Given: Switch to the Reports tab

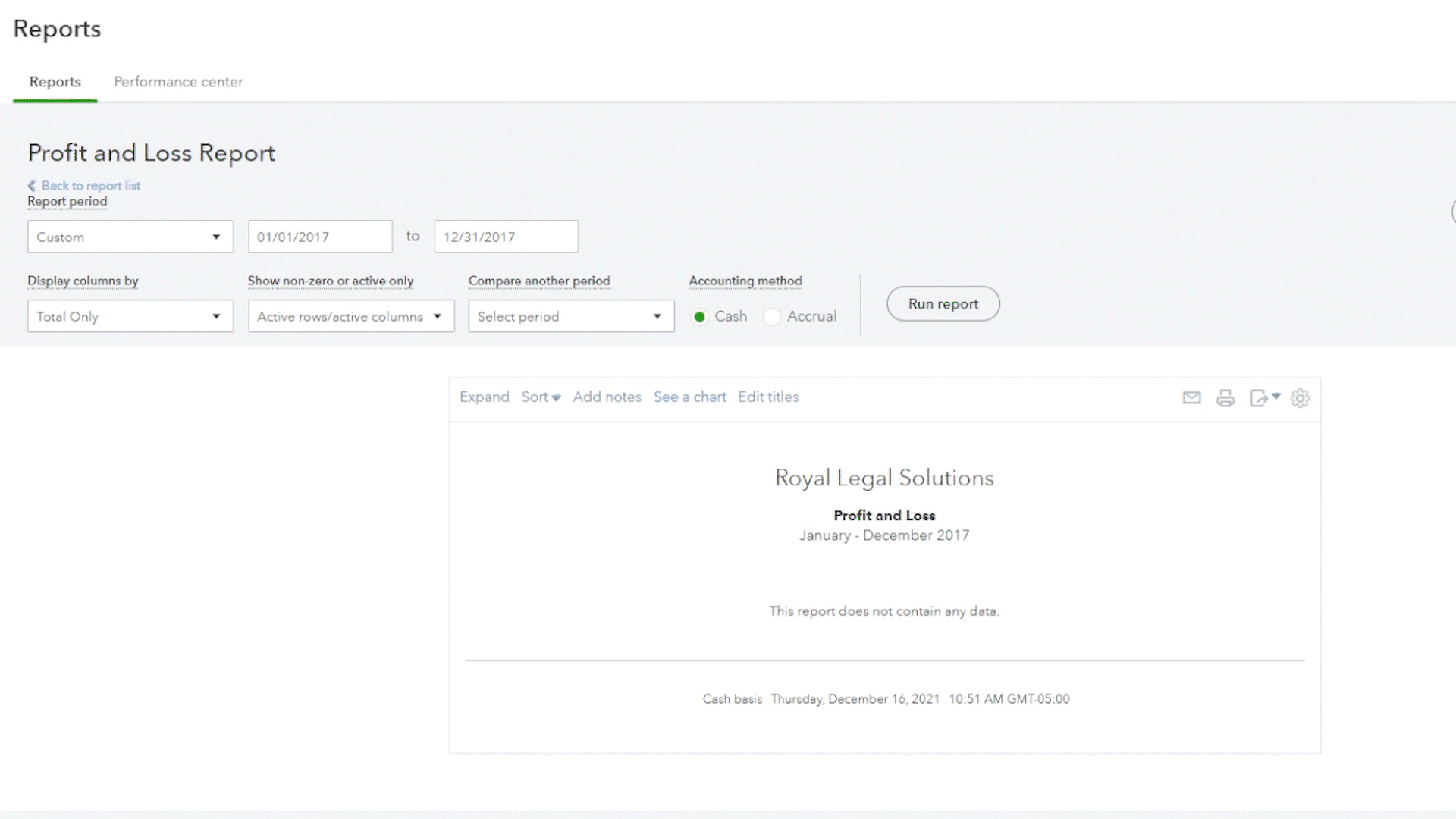Looking at the screenshot, I should pos(55,82).
